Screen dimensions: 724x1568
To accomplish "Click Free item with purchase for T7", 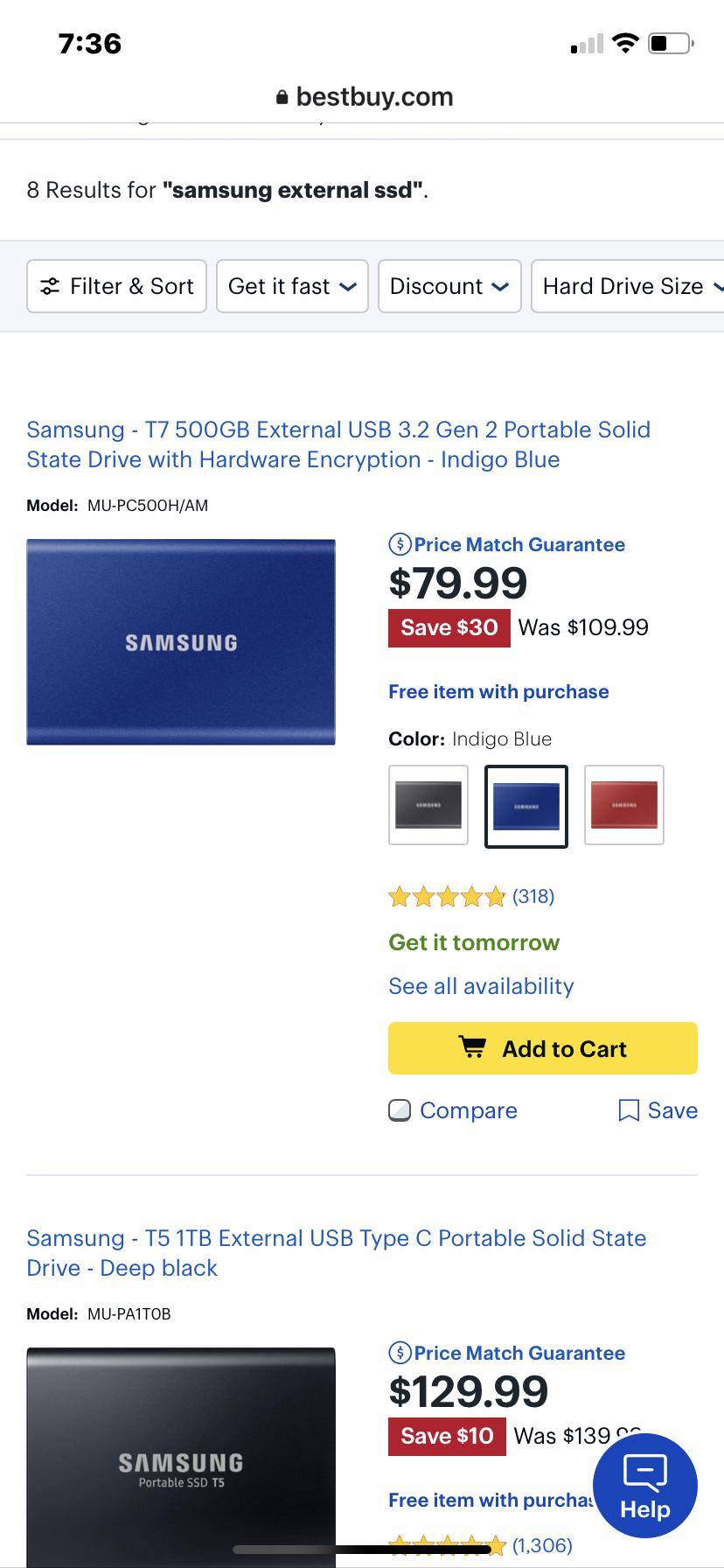I will [498, 691].
